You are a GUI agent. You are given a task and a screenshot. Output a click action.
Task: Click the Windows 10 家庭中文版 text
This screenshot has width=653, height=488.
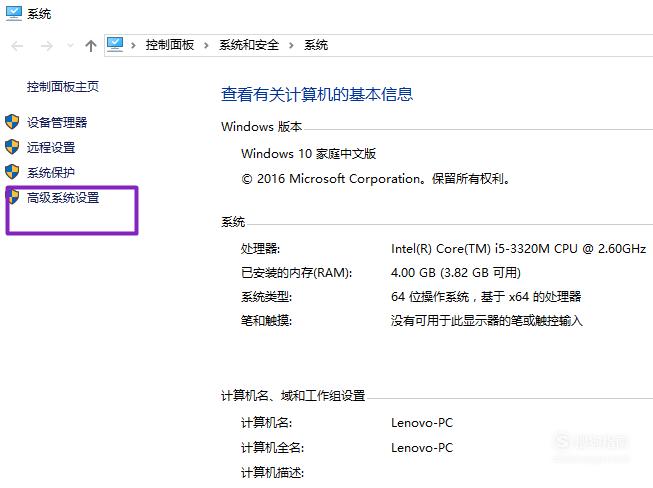point(309,154)
